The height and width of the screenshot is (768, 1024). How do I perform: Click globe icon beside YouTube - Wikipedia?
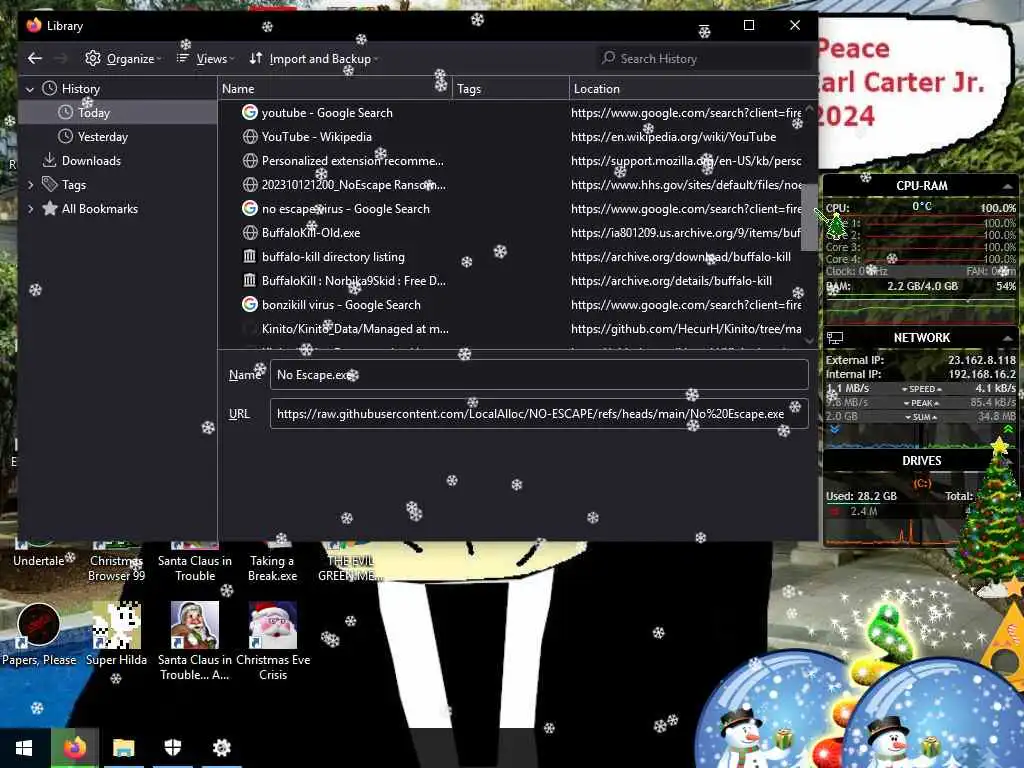(249, 137)
